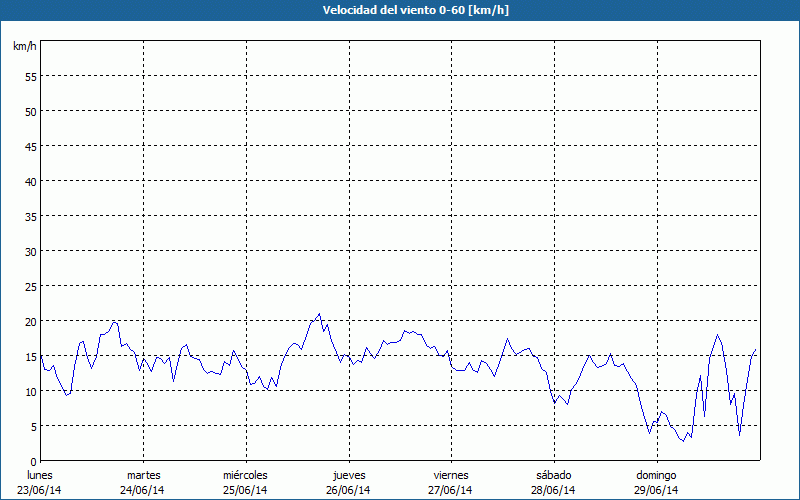Click the chart title 'Velocidad del viento 0-60'

point(399,10)
